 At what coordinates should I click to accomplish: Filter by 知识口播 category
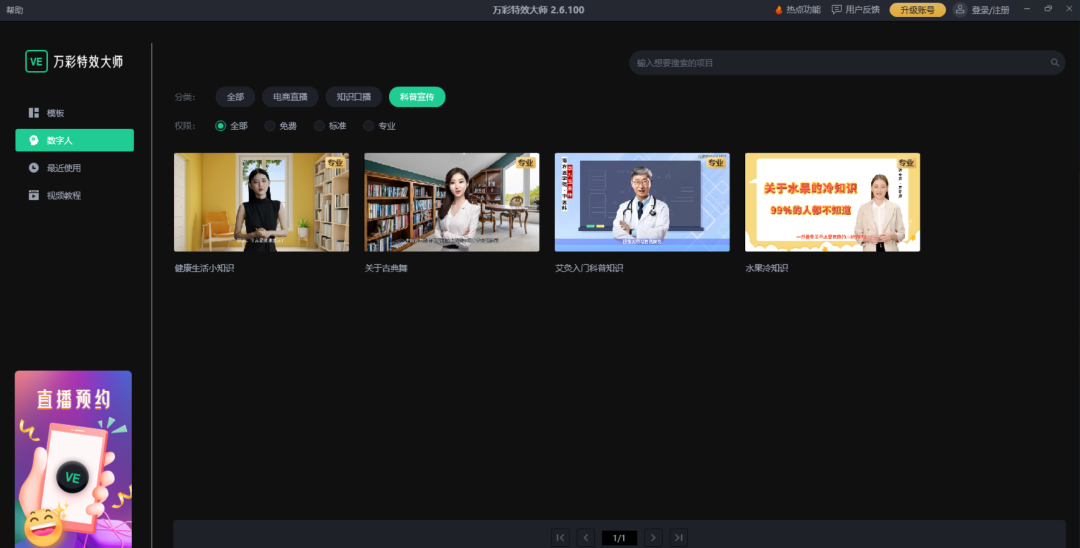coord(353,97)
